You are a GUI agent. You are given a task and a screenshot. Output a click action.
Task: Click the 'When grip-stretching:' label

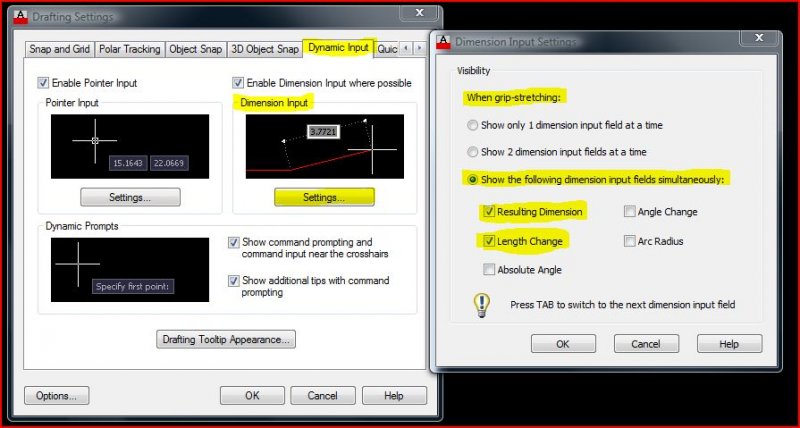[513, 97]
